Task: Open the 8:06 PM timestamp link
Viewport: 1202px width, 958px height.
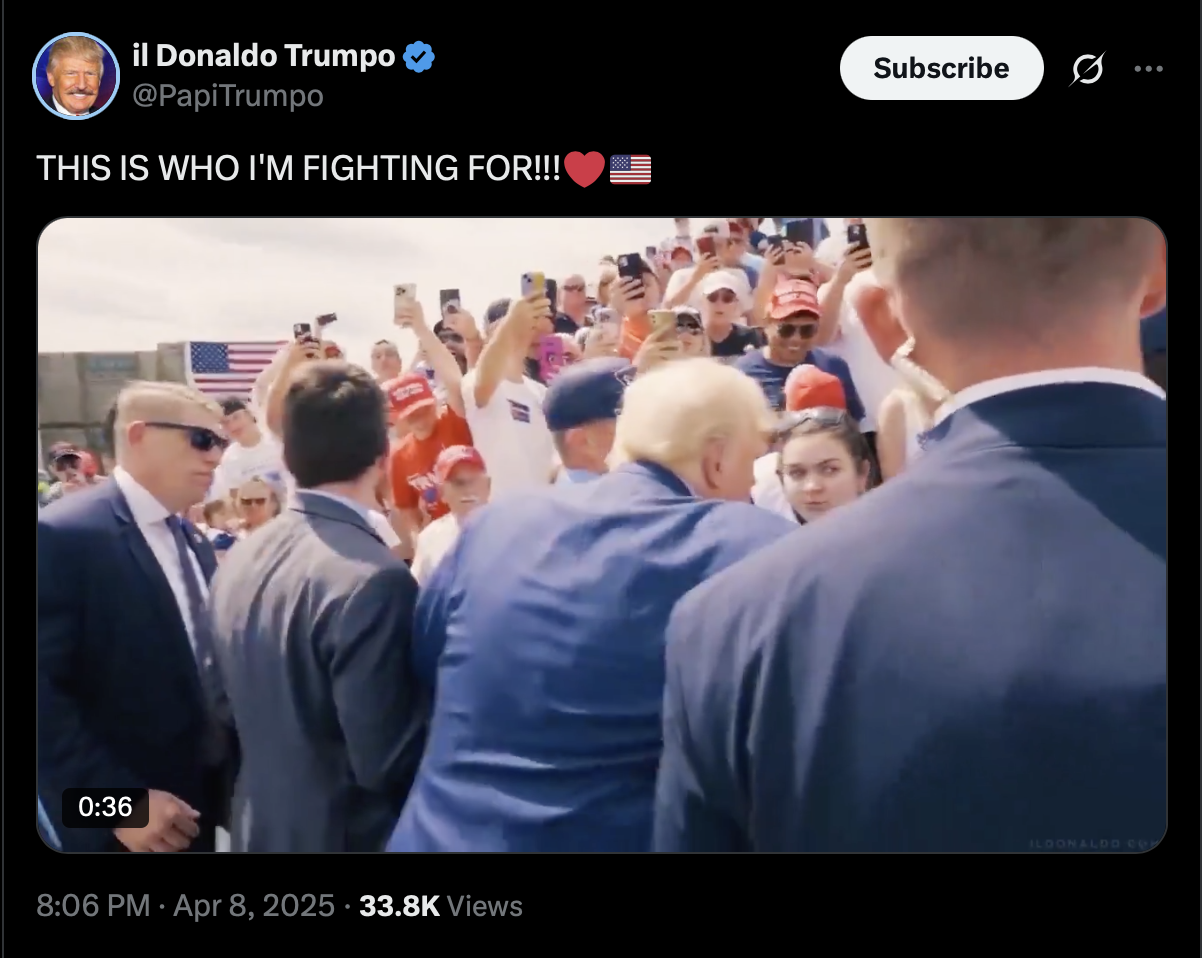Action: [93, 906]
